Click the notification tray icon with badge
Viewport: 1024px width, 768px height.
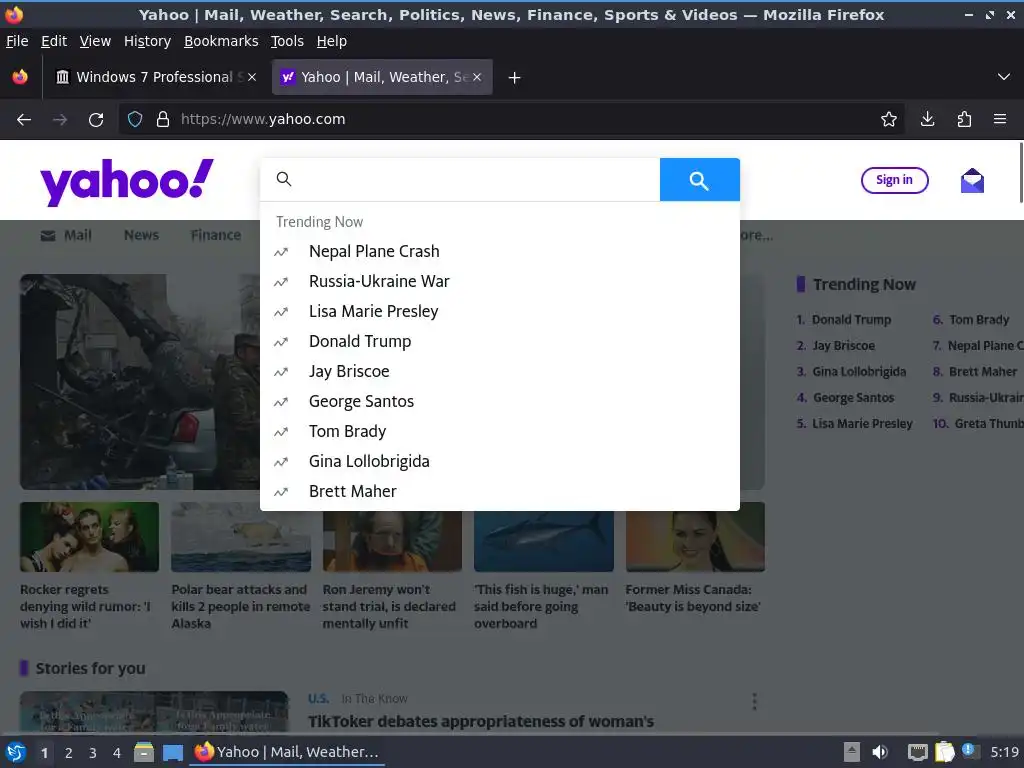click(969, 751)
